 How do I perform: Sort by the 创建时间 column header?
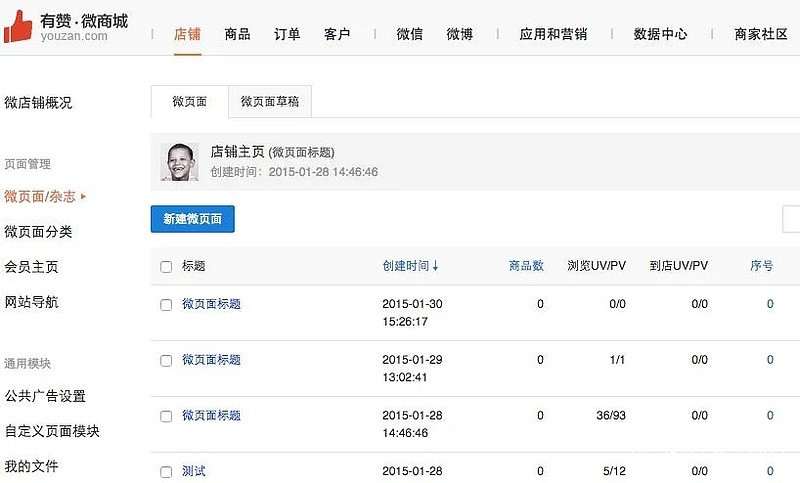click(x=410, y=266)
